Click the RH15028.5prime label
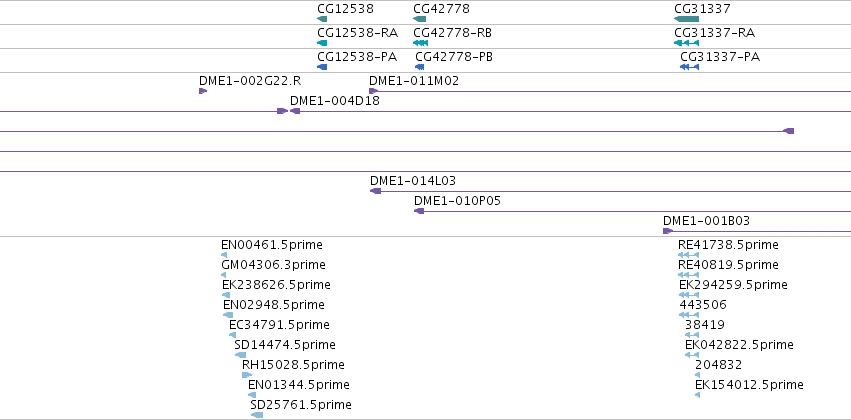851x420 pixels. pyautogui.click(x=294, y=365)
